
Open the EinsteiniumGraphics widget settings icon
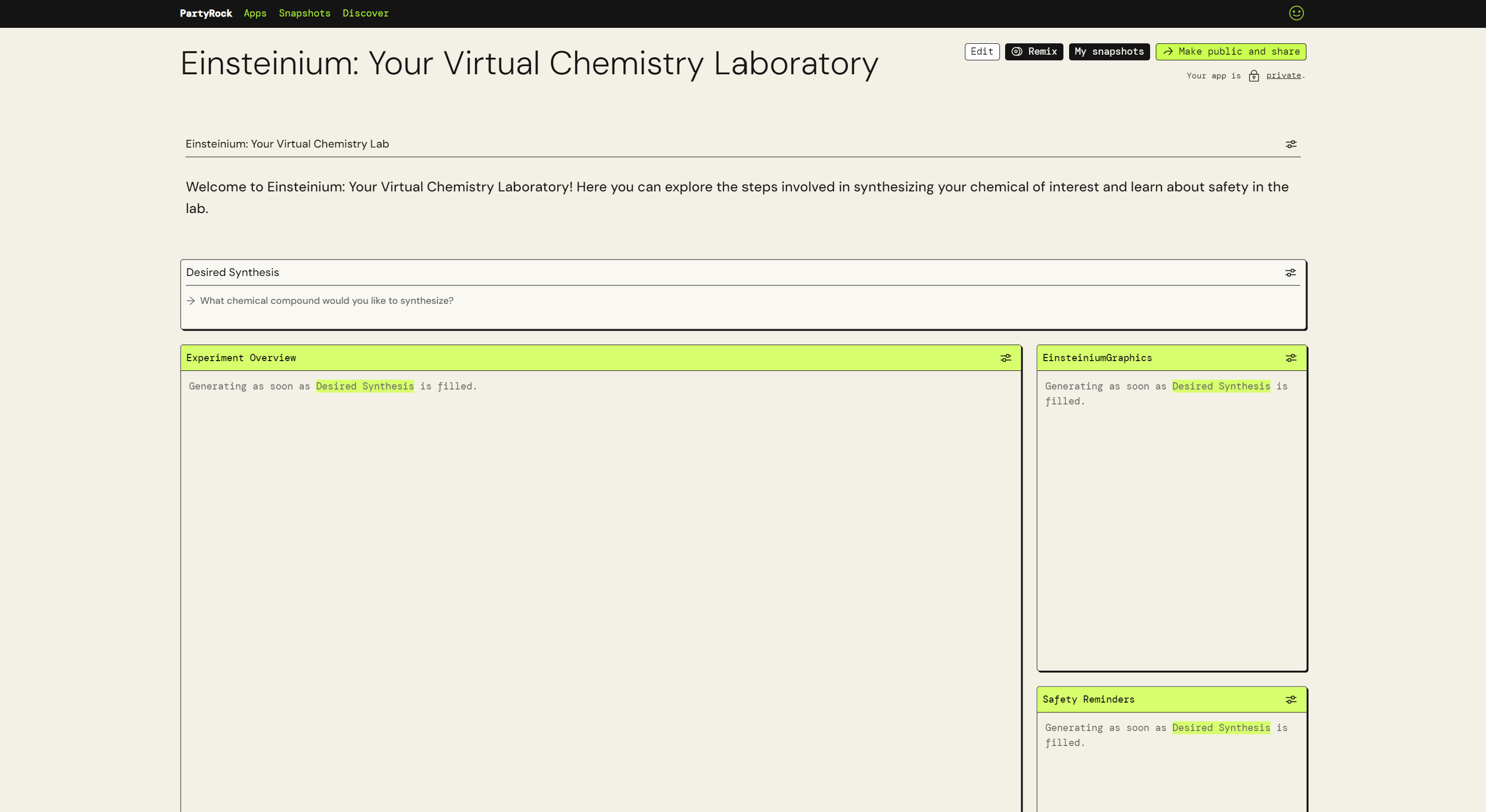tap(1290, 358)
